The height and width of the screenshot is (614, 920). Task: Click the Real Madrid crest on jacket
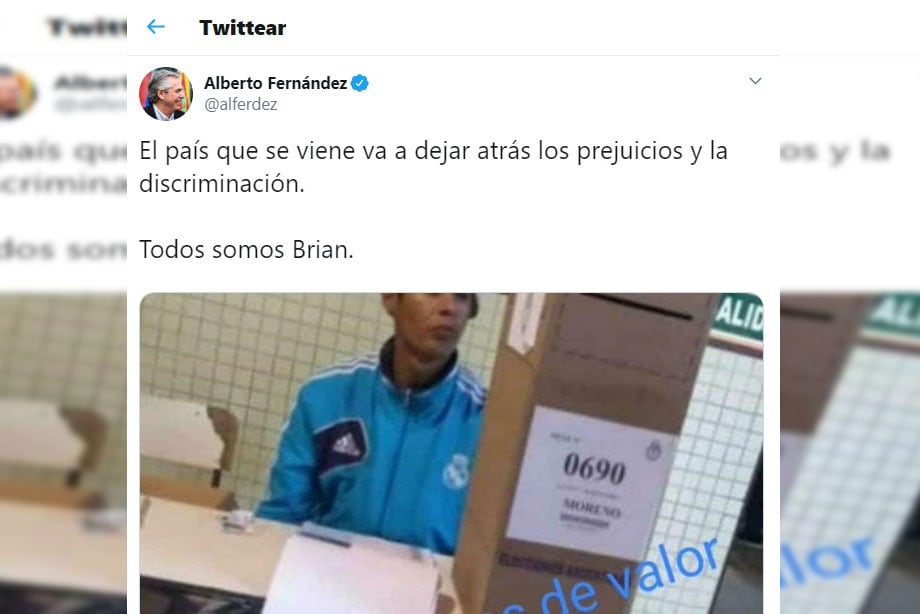pos(456,471)
